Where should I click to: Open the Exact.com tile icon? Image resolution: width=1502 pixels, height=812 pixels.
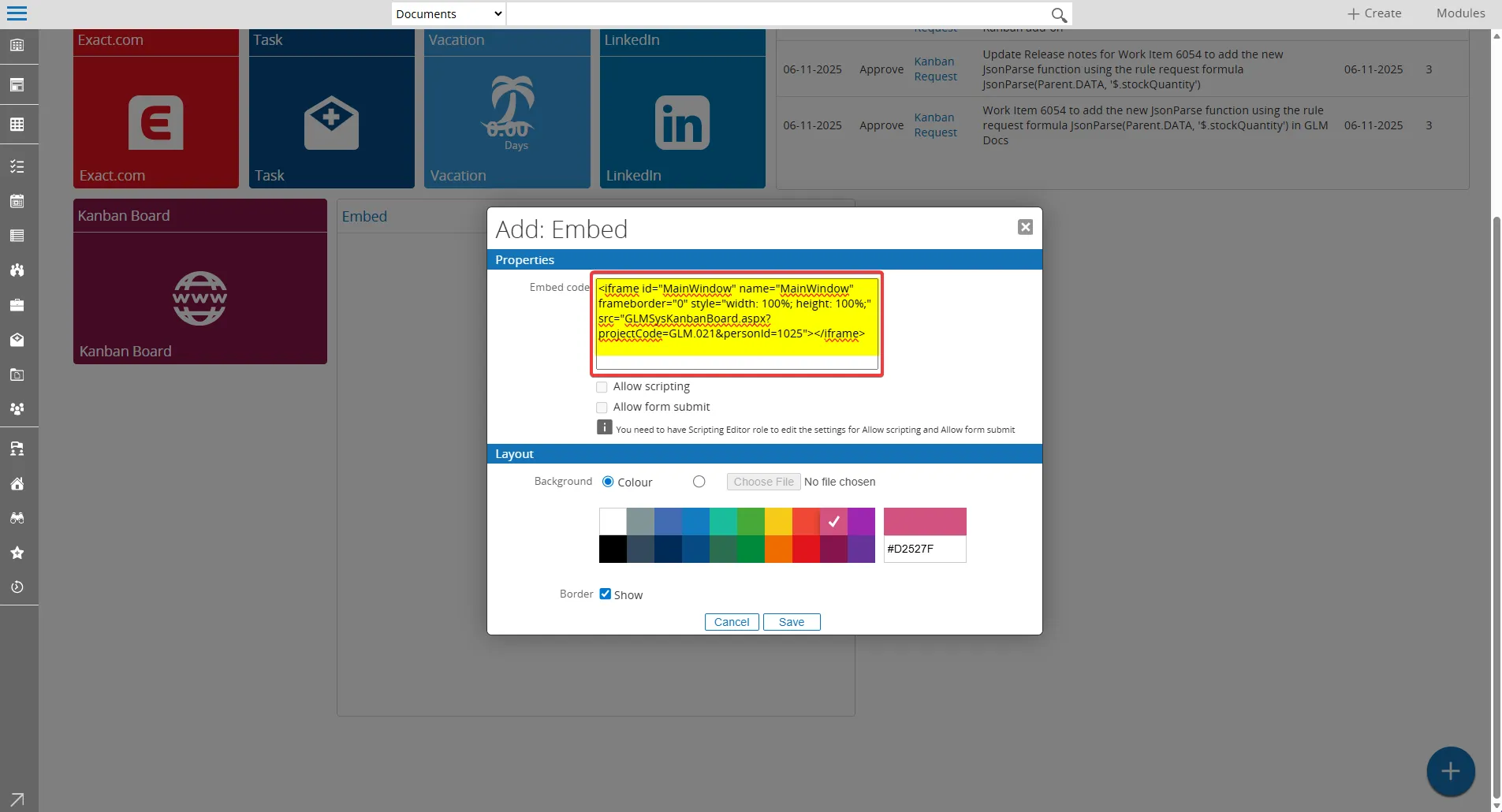[x=156, y=123]
